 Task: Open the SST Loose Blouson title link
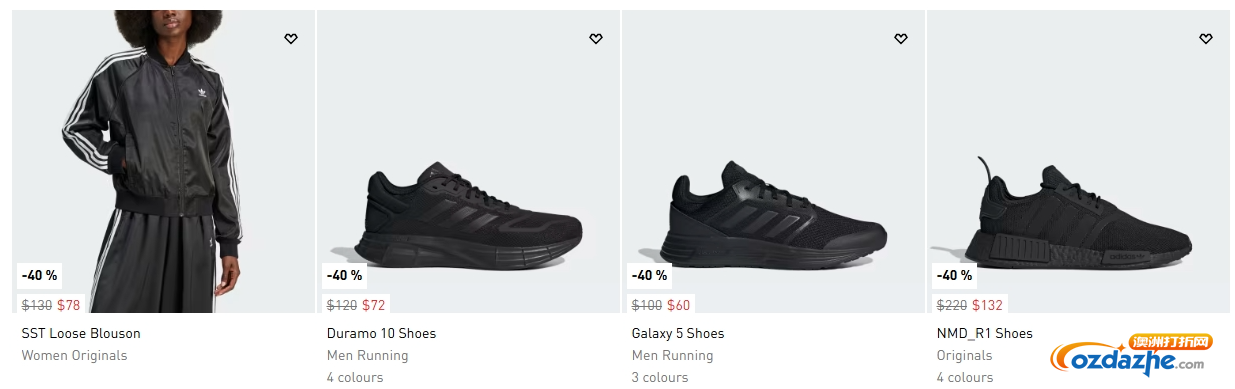[81, 333]
